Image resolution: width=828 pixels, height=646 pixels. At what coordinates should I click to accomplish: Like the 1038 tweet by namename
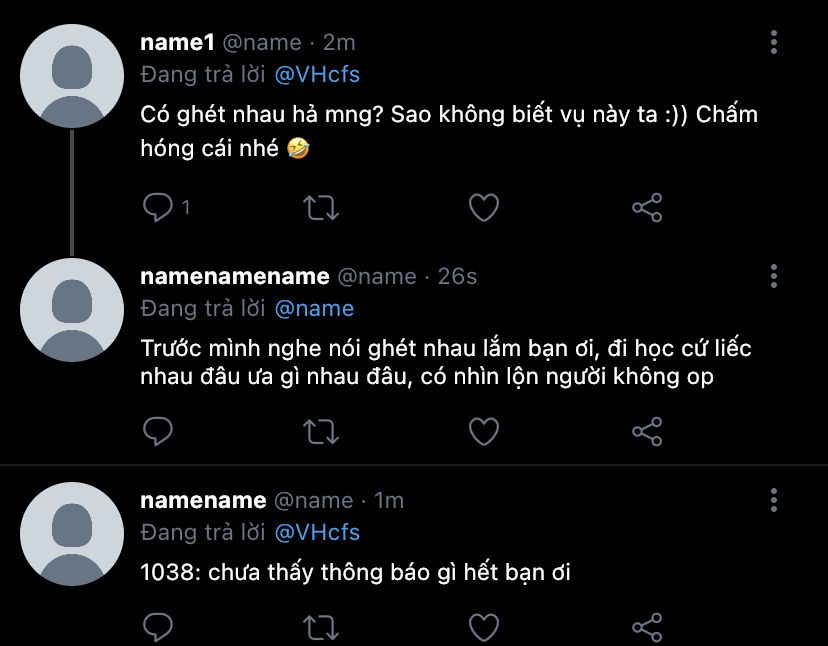pyautogui.click(x=484, y=627)
